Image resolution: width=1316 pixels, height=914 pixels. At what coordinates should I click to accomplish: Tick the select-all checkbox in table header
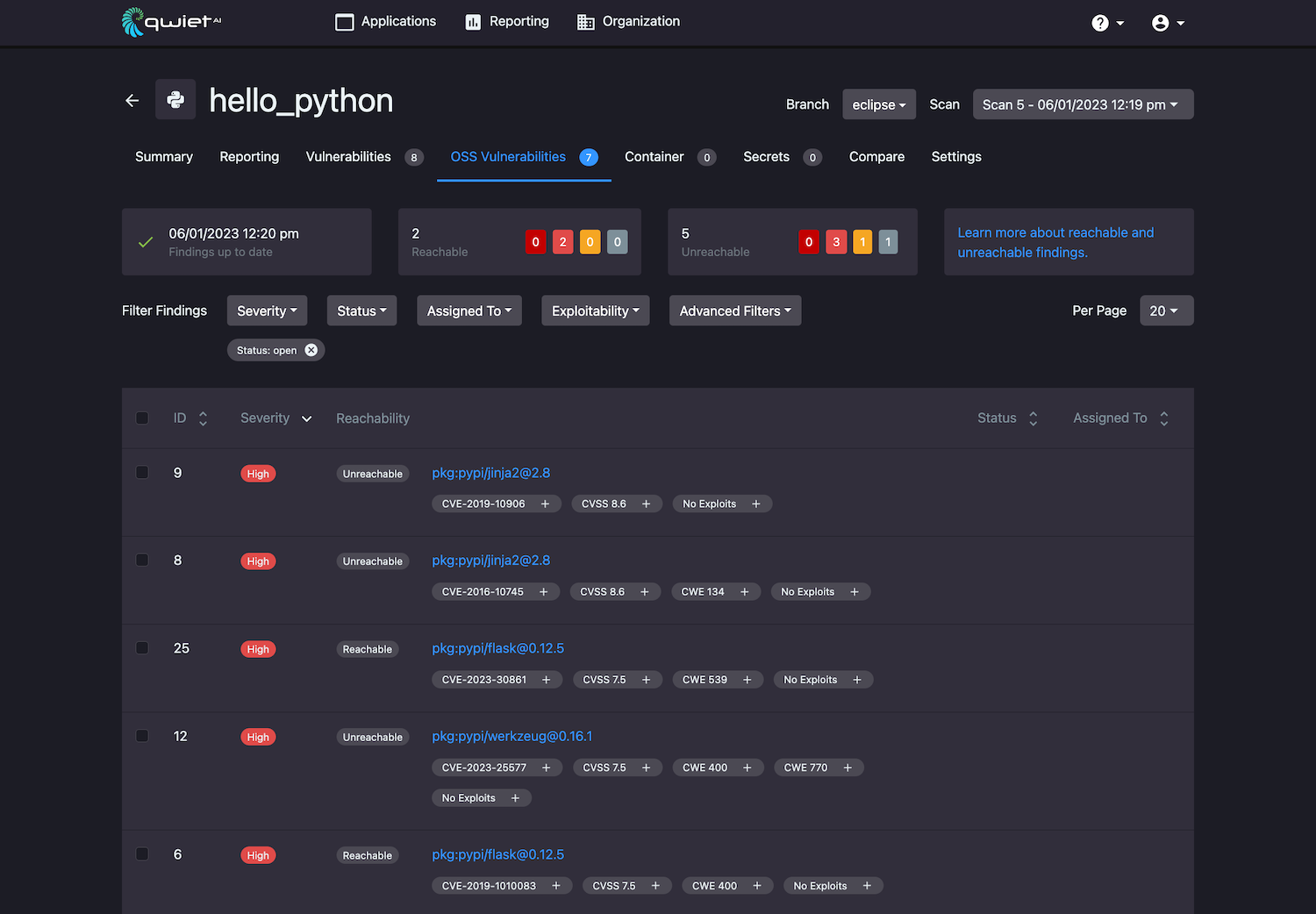(x=142, y=418)
